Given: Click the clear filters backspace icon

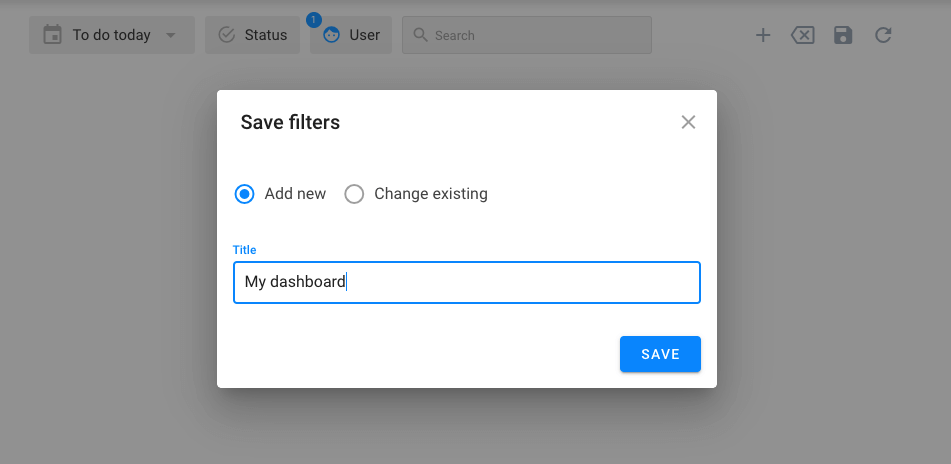Looking at the screenshot, I should 803,35.
